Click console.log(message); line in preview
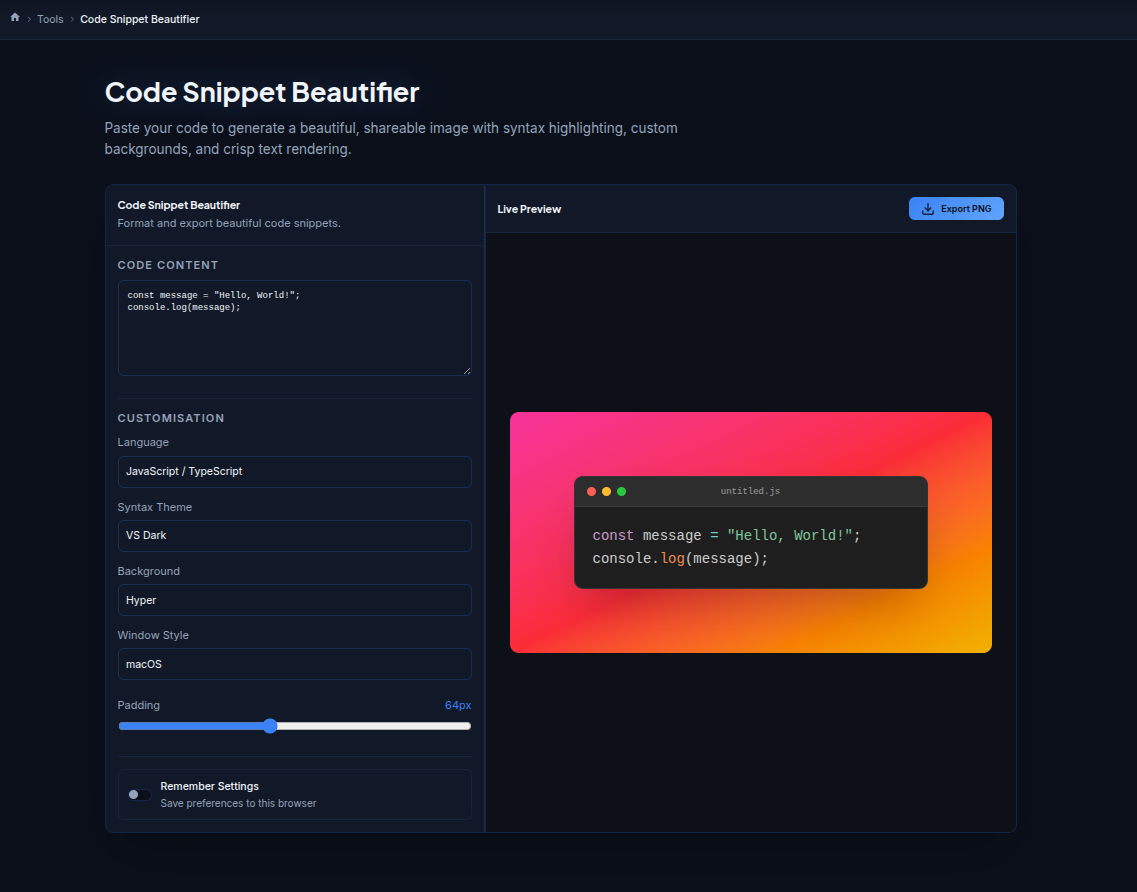This screenshot has width=1137, height=892. point(680,558)
